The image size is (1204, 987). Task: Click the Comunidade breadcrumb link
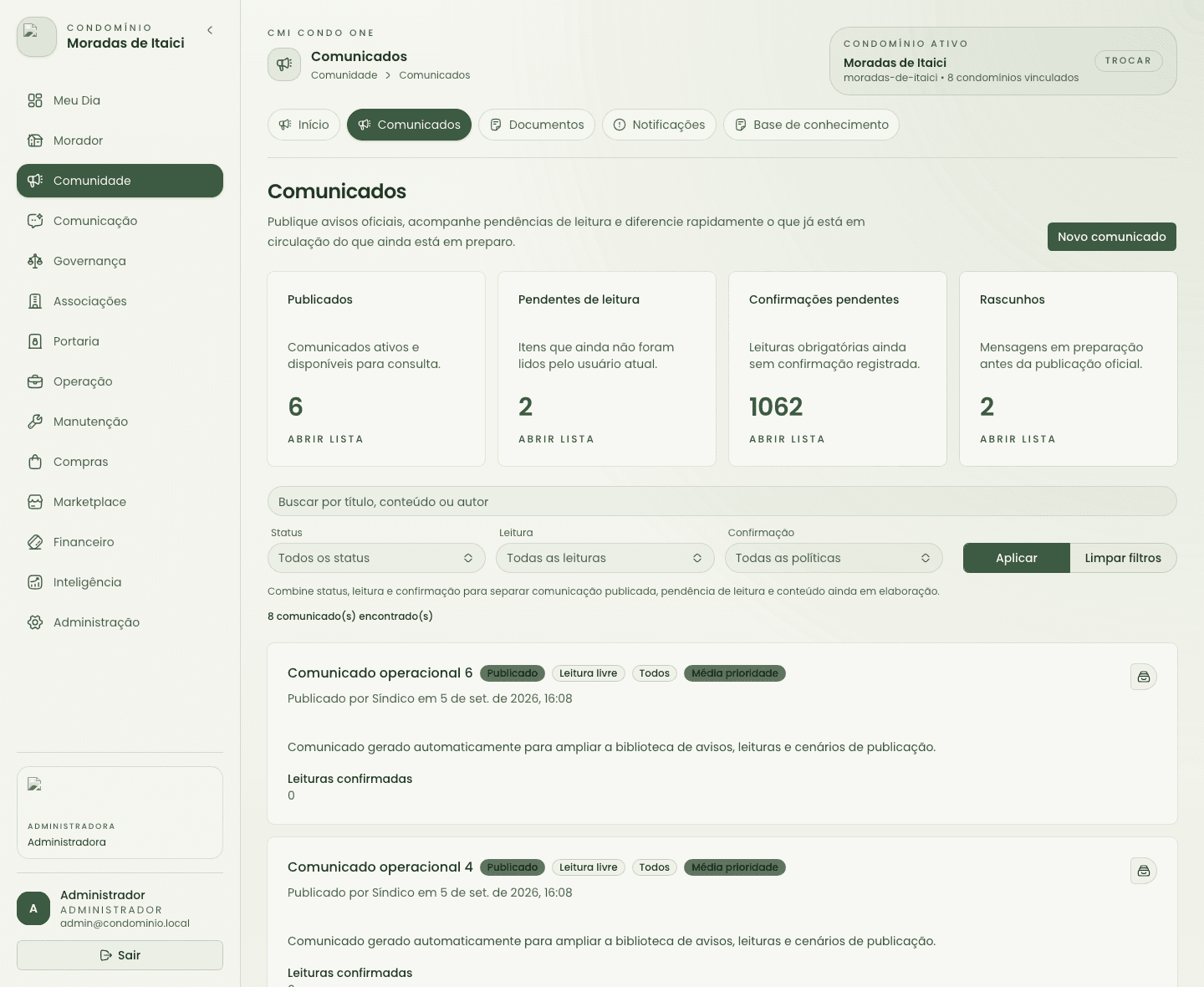(x=344, y=75)
